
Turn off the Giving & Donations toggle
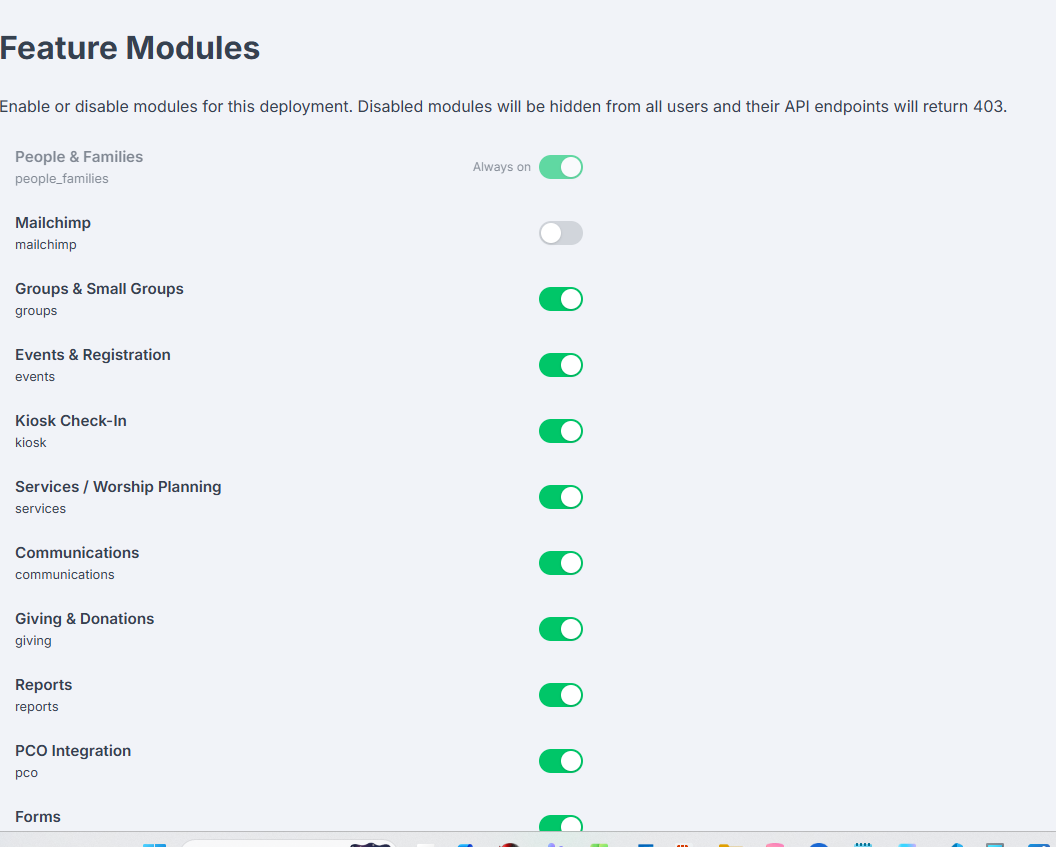560,629
